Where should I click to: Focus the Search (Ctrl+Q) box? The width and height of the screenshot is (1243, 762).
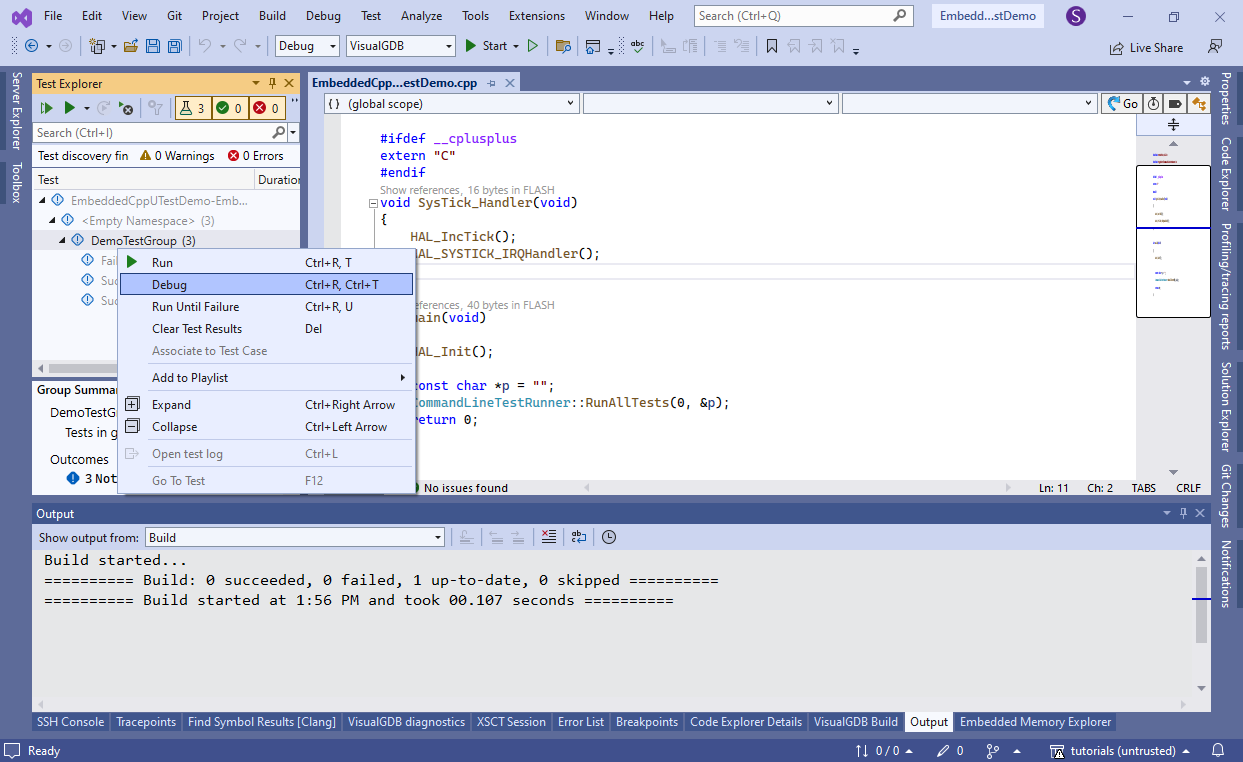click(x=804, y=16)
